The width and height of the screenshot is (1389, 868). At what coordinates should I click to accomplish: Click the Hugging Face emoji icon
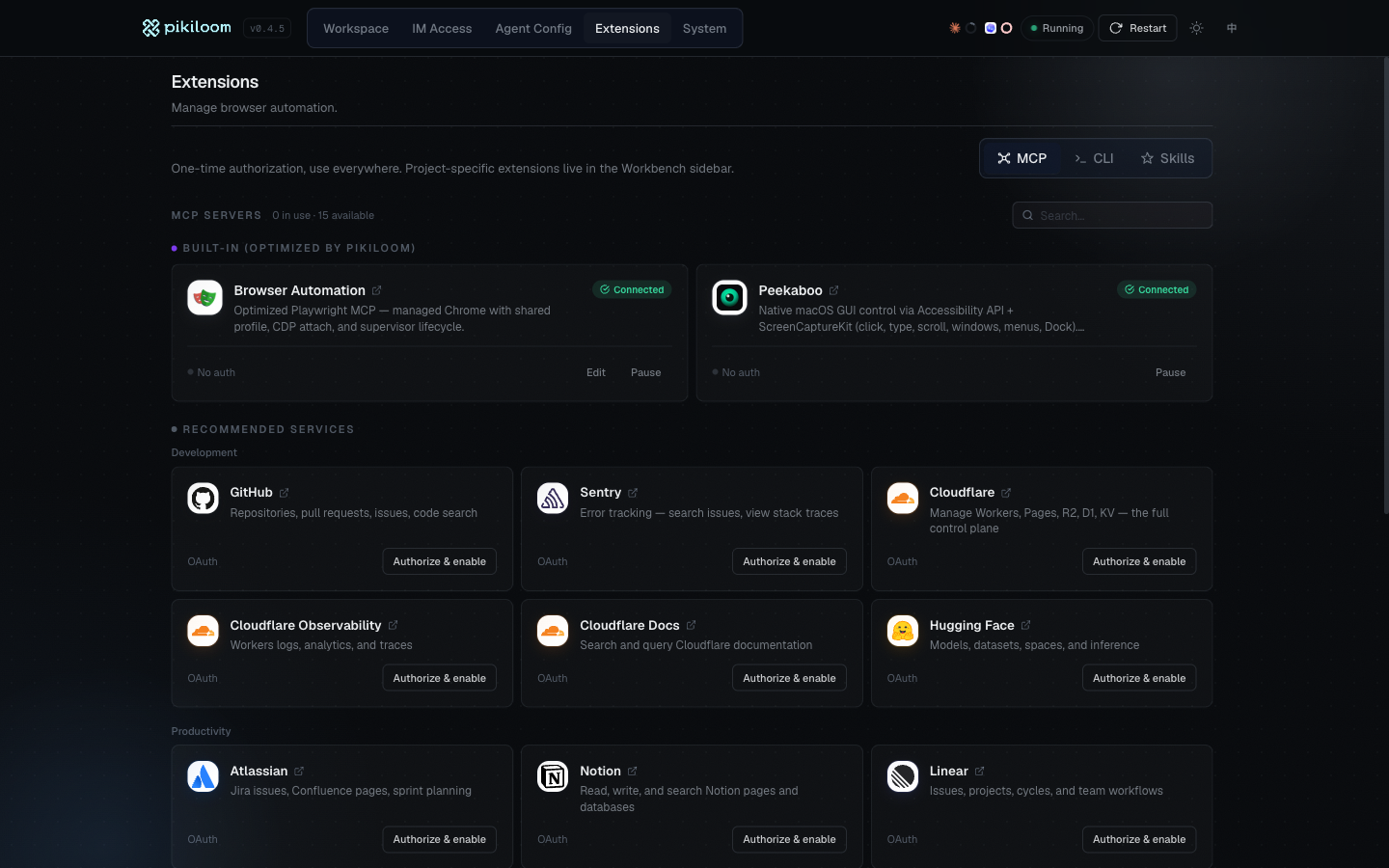point(903,631)
